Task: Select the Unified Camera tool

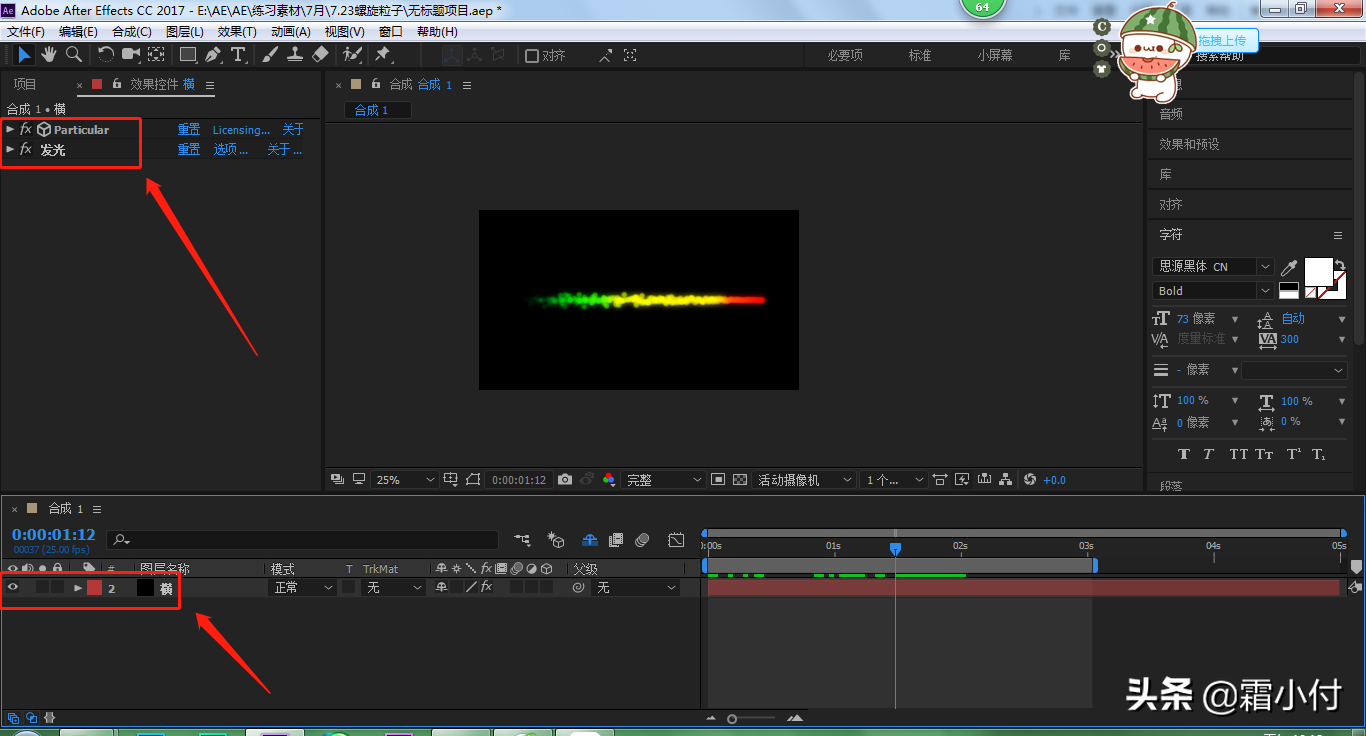Action: pyautogui.click(x=131, y=54)
